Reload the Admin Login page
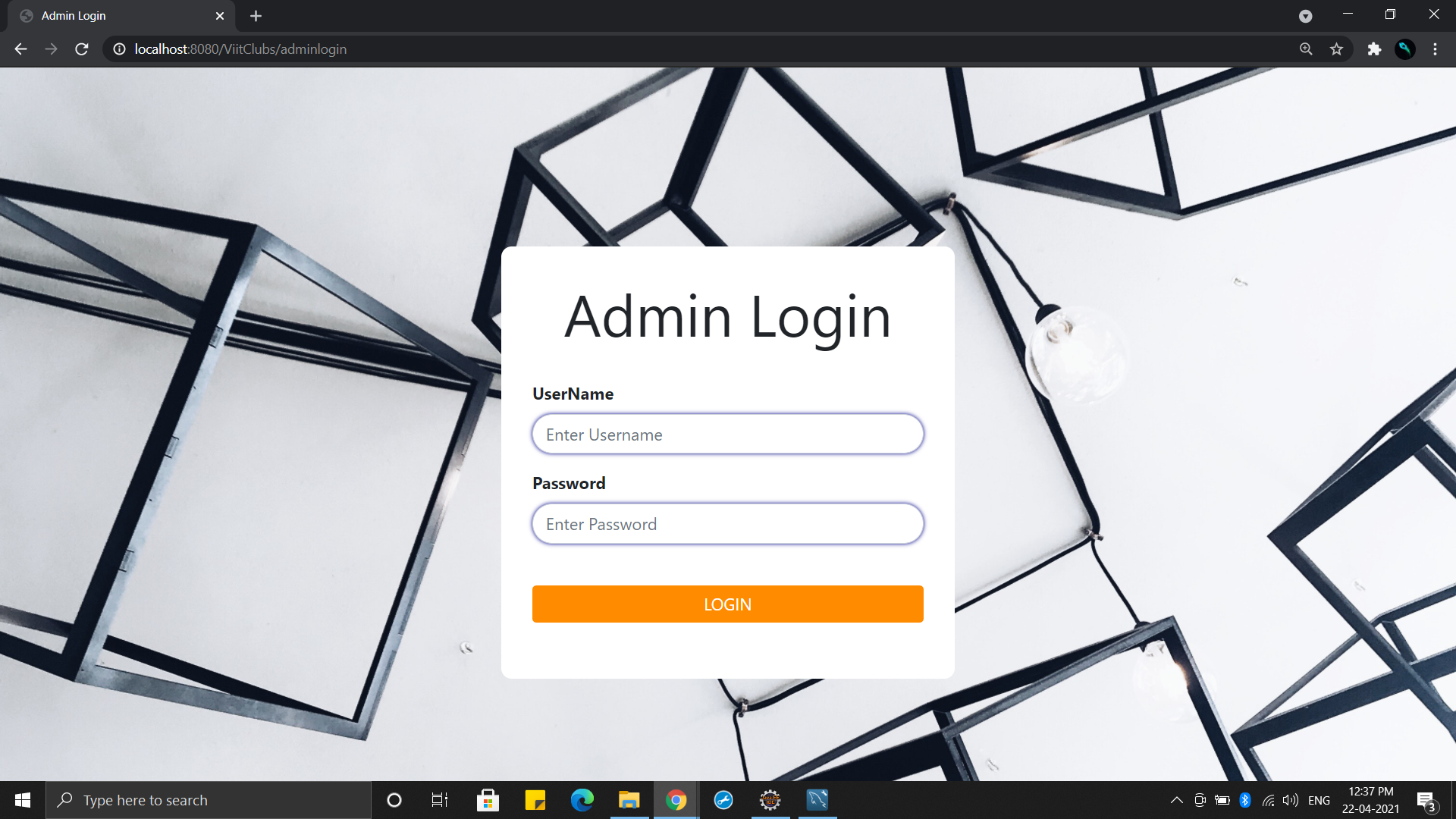 point(81,49)
